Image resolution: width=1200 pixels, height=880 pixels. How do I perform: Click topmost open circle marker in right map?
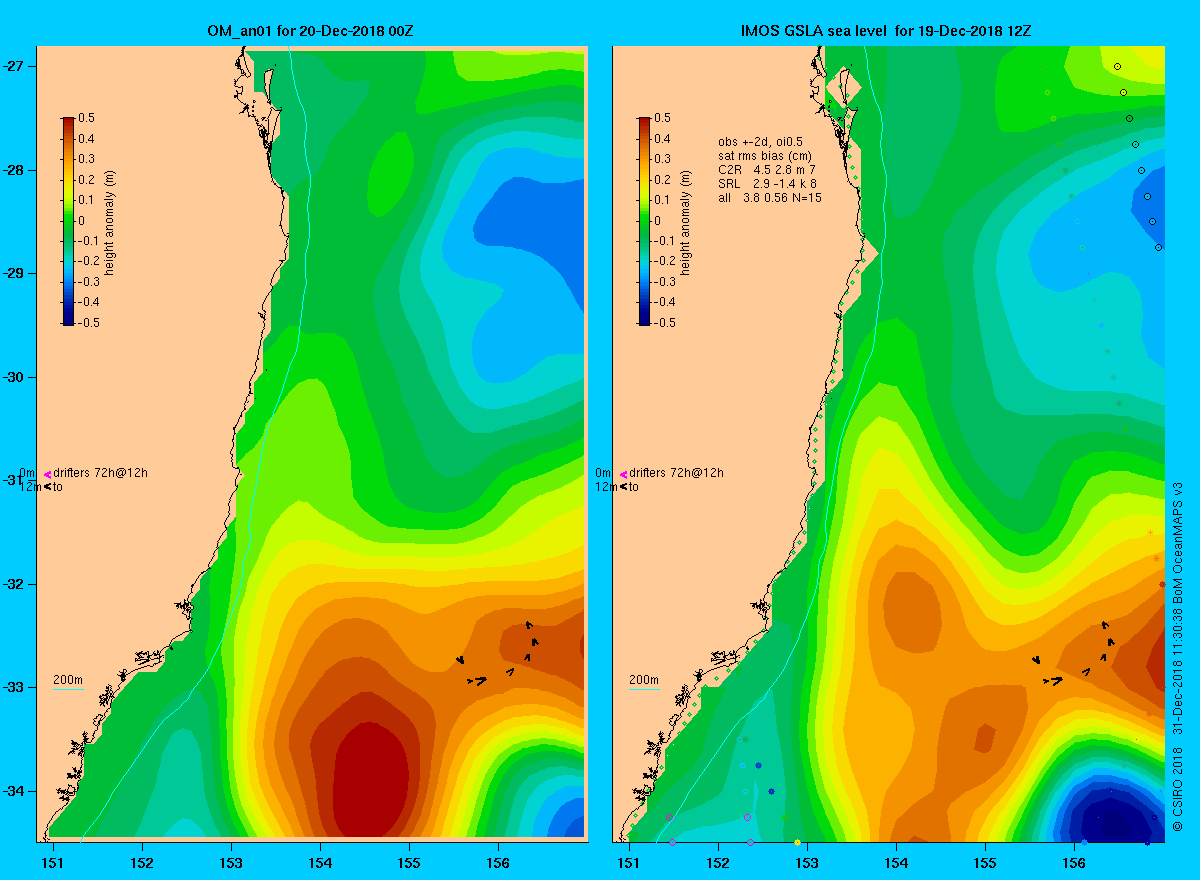point(1117,66)
